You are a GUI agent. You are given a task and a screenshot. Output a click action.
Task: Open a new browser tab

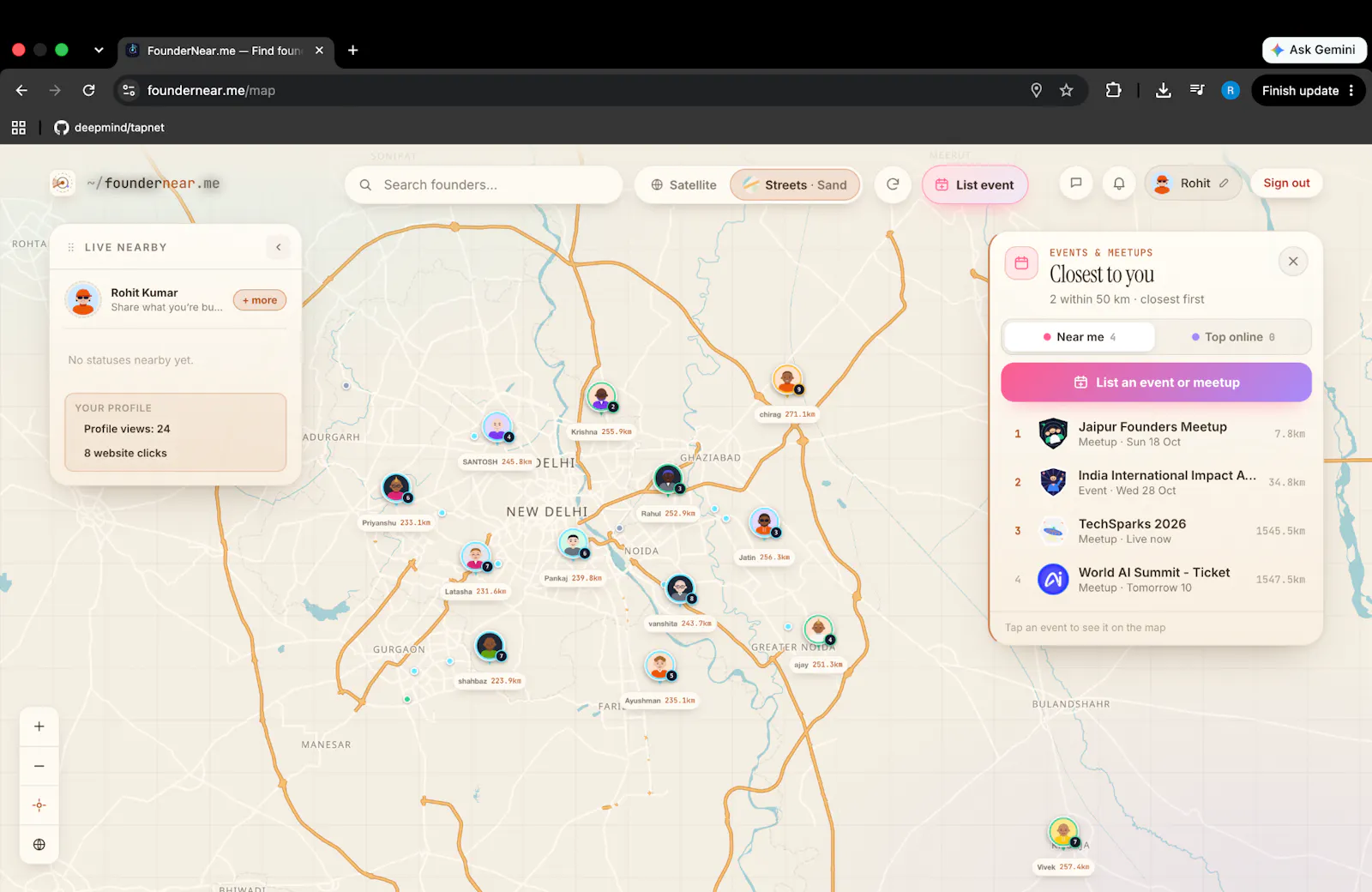click(x=352, y=50)
